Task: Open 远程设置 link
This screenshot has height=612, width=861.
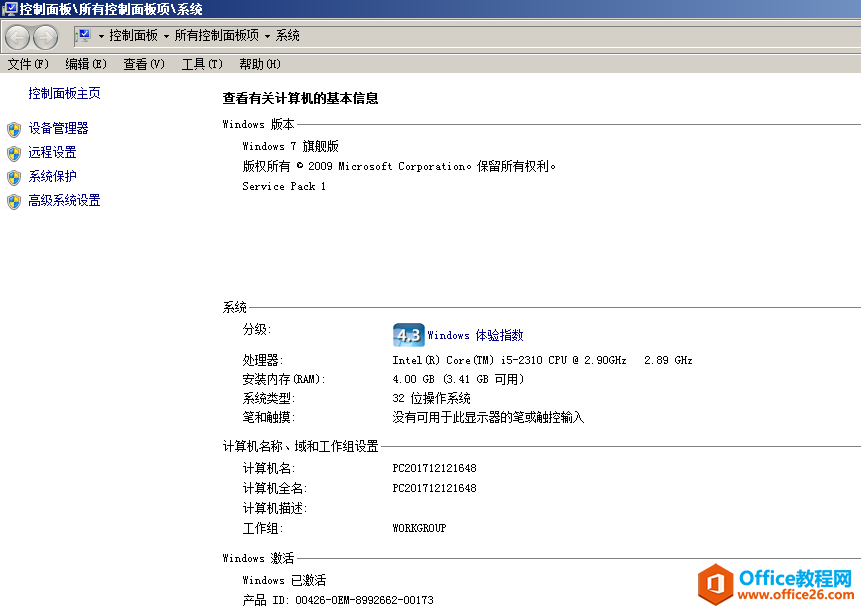Action: (x=52, y=153)
